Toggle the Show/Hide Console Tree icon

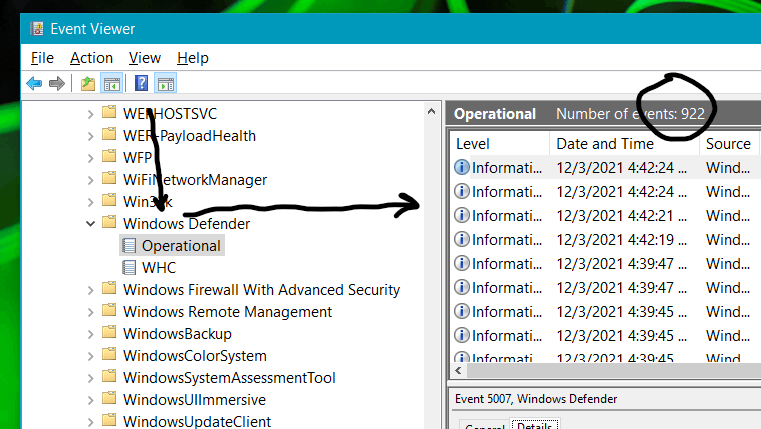[x=111, y=83]
